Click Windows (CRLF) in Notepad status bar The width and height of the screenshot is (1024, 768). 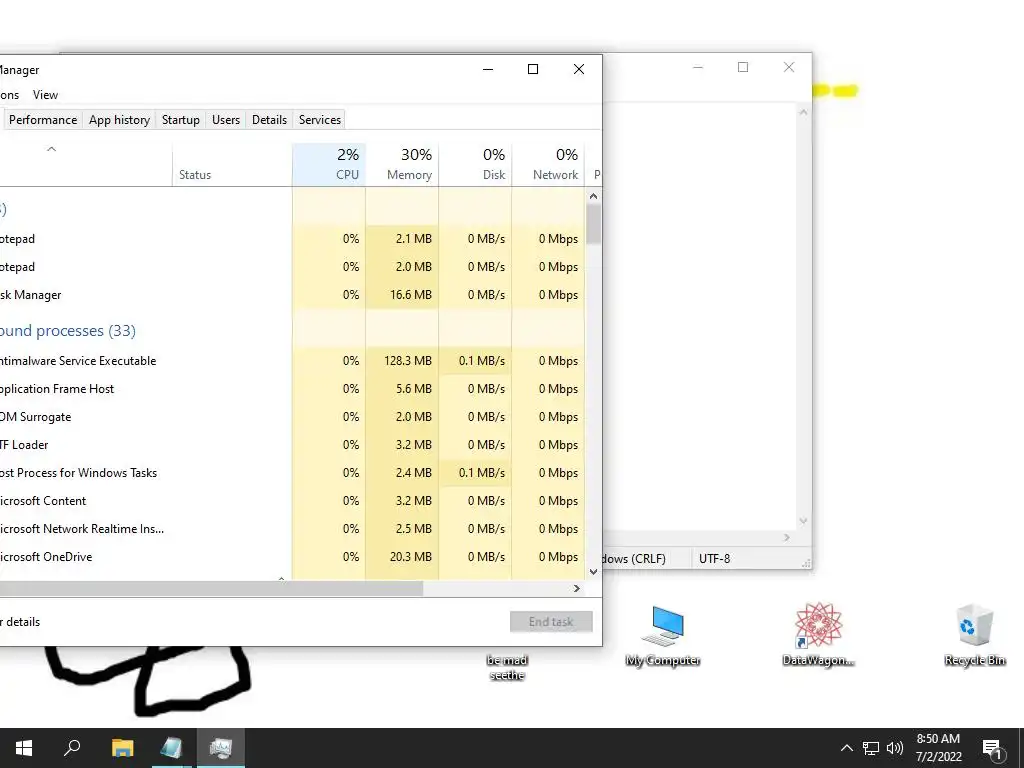click(634, 559)
